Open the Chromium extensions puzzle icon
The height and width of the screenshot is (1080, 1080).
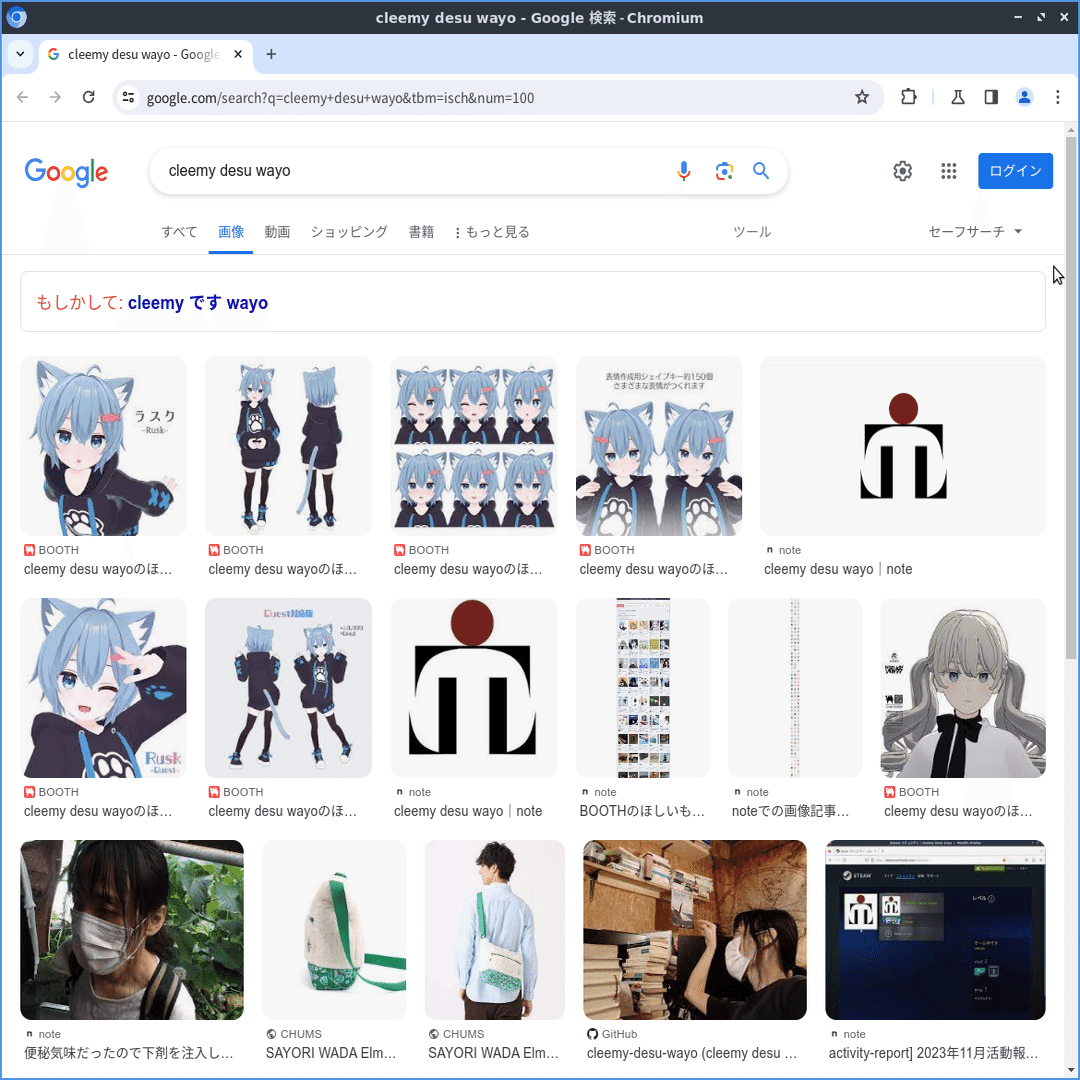coord(908,97)
